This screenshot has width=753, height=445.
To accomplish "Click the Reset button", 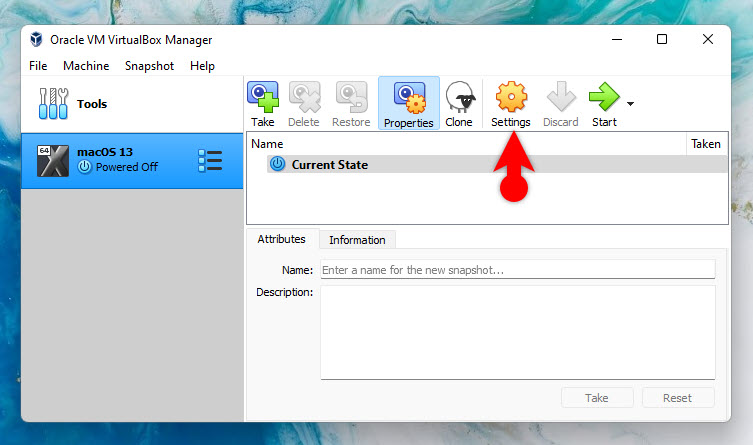I will point(678,398).
